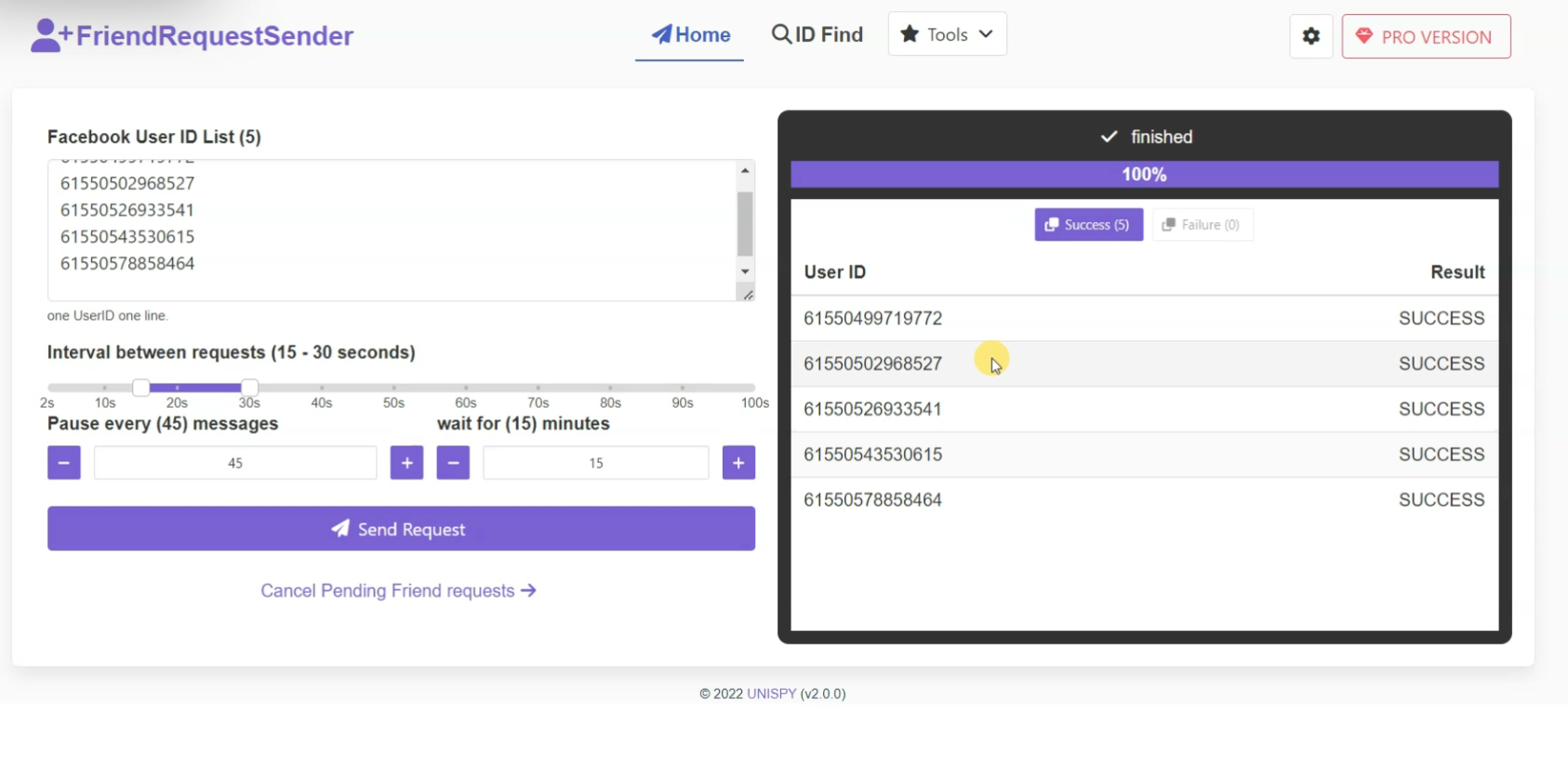1568x764 pixels.
Task: Open the UNISPY link in footer
Action: coord(771,693)
